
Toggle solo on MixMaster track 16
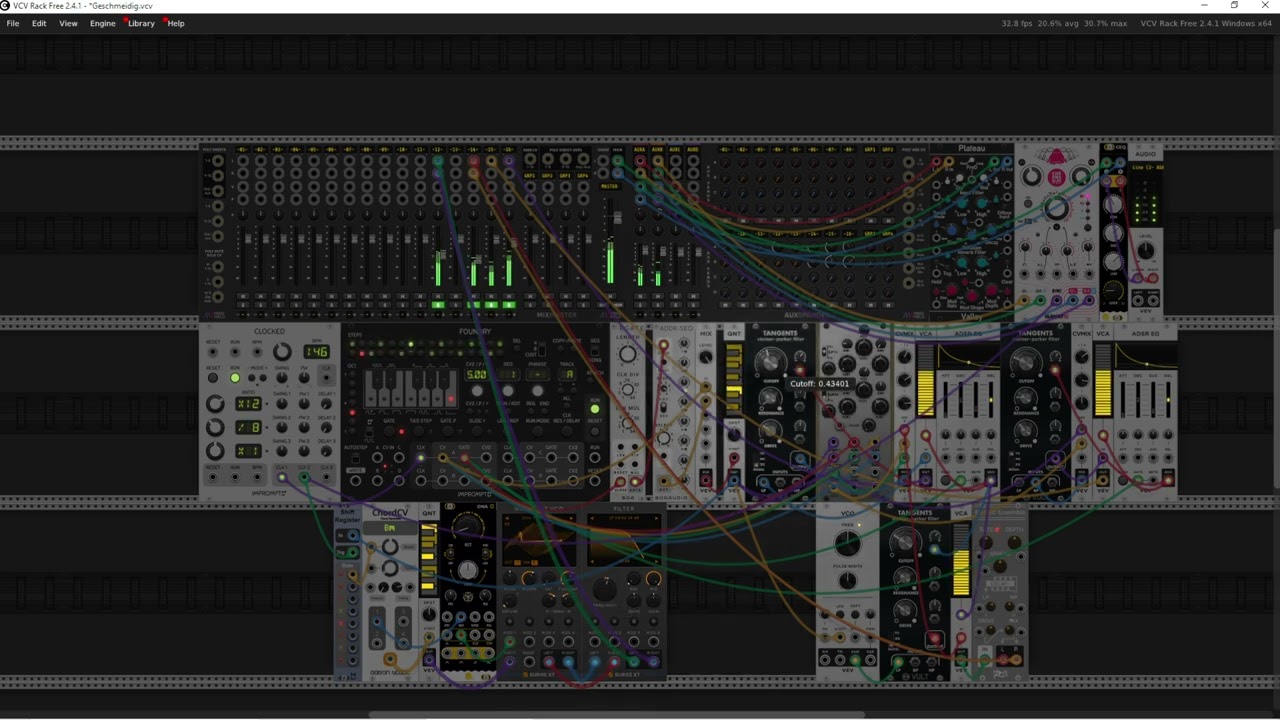tap(509, 304)
